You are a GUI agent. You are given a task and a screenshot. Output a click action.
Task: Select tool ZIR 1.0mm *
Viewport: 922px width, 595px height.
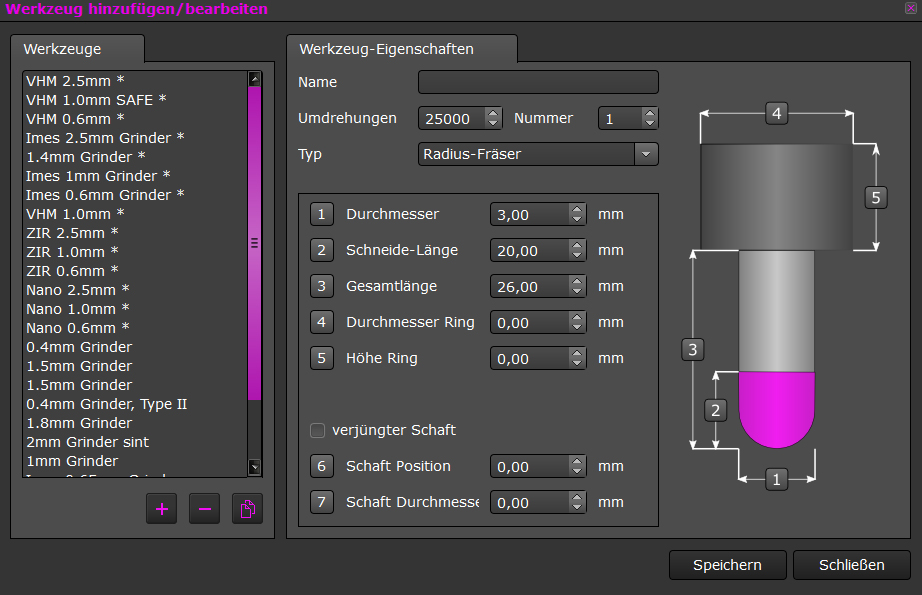[x=135, y=252]
